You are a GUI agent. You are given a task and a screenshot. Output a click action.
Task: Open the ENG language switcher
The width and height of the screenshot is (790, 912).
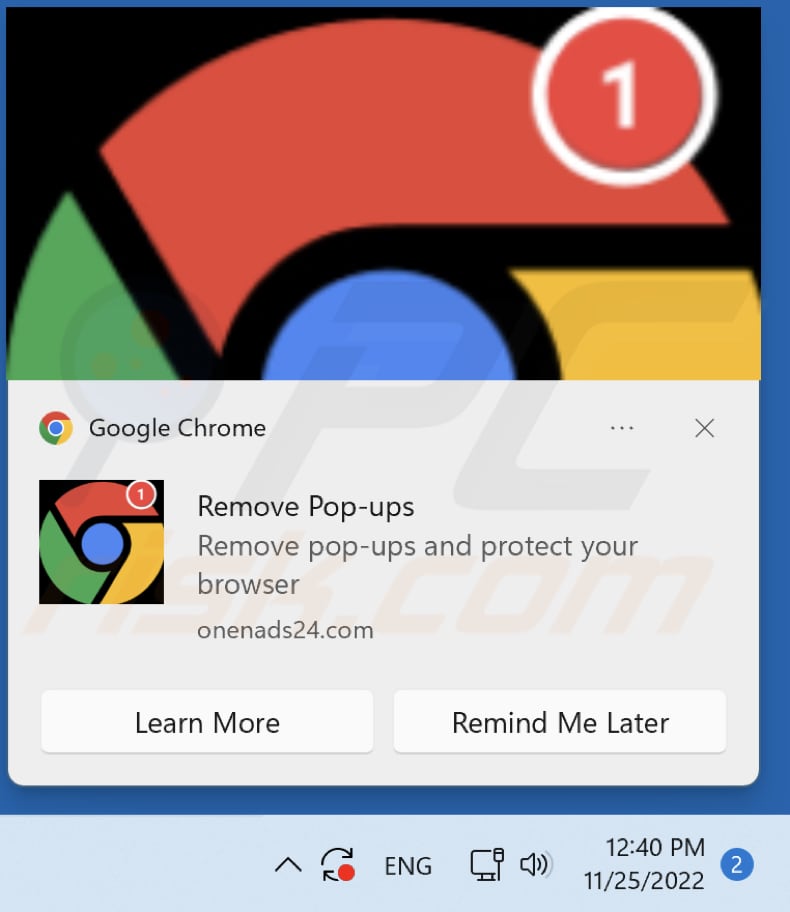[x=408, y=866]
